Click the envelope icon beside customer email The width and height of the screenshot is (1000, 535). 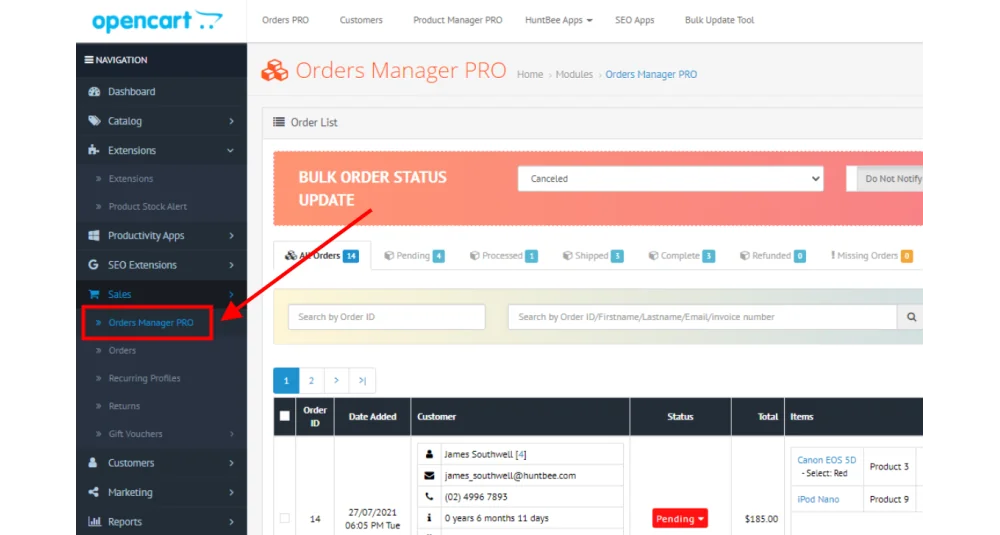429,475
